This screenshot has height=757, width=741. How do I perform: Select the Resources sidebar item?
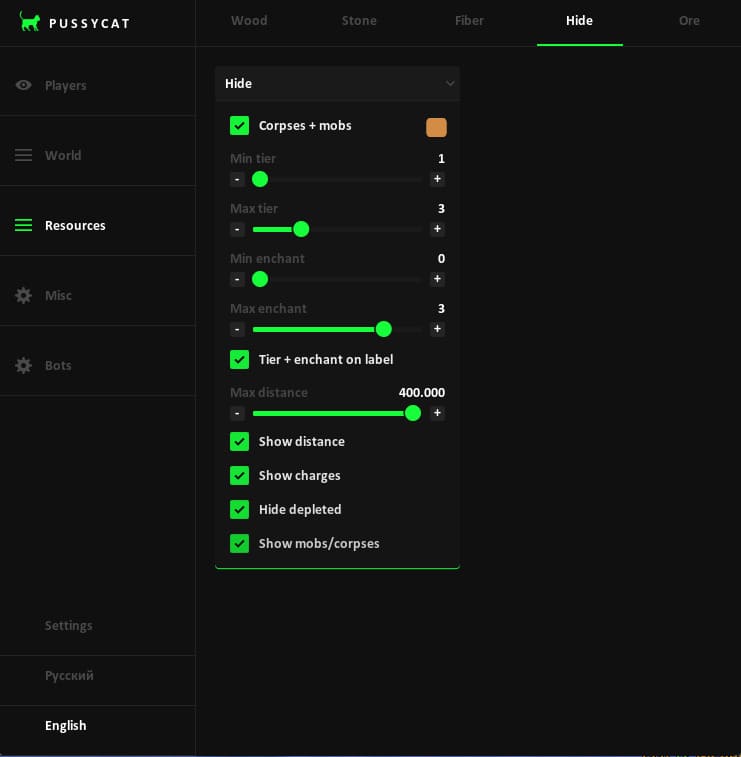point(98,225)
